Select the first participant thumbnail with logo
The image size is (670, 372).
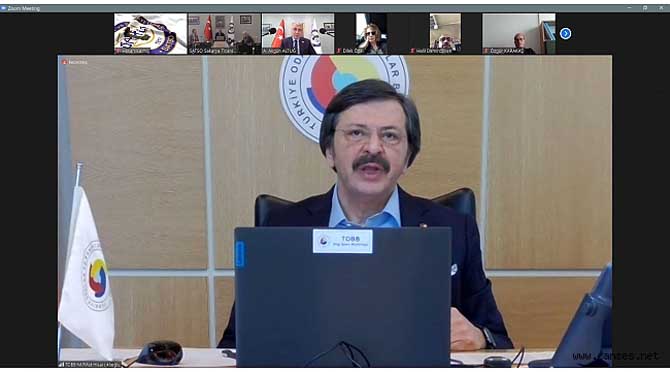(150, 34)
